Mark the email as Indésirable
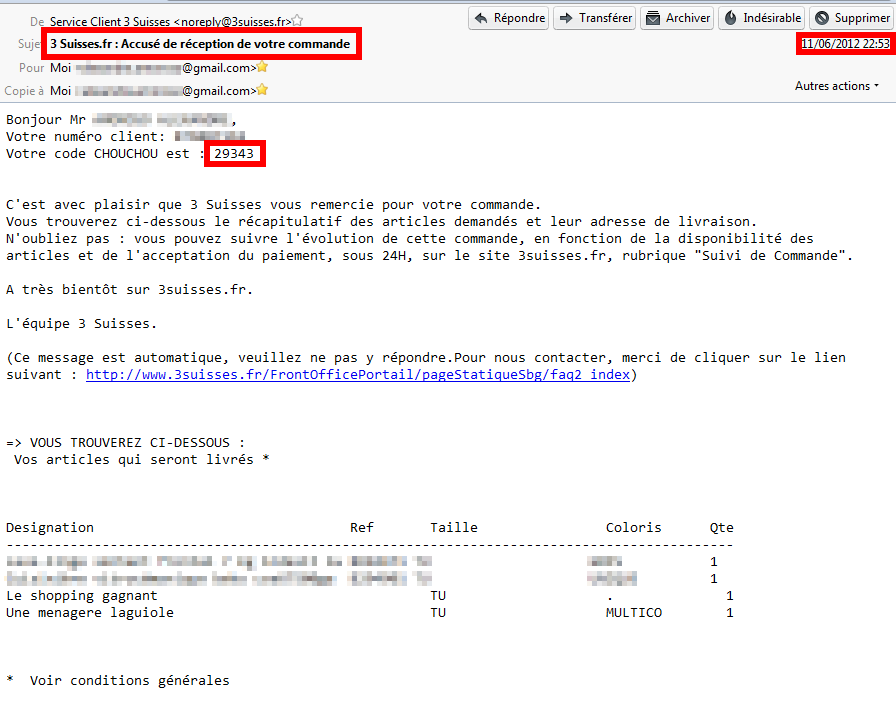The width and height of the screenshot is (896, 707). coord(762,18)
